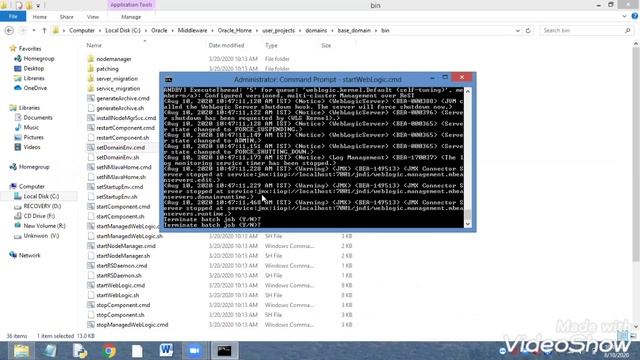Select startRSDaemon.cmd file icon
Viewport: 640px width, 360px height.
[91, 266]
